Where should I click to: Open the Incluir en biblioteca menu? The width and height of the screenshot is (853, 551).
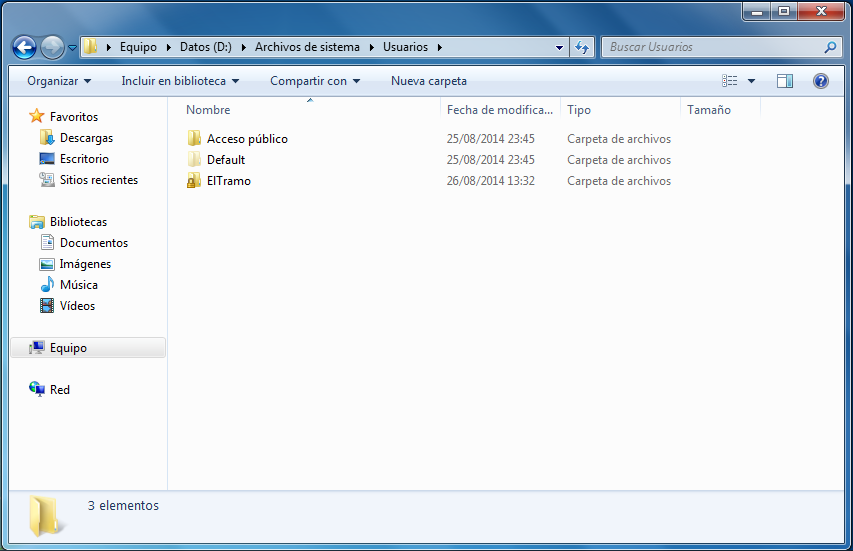(x=180, y=81)
